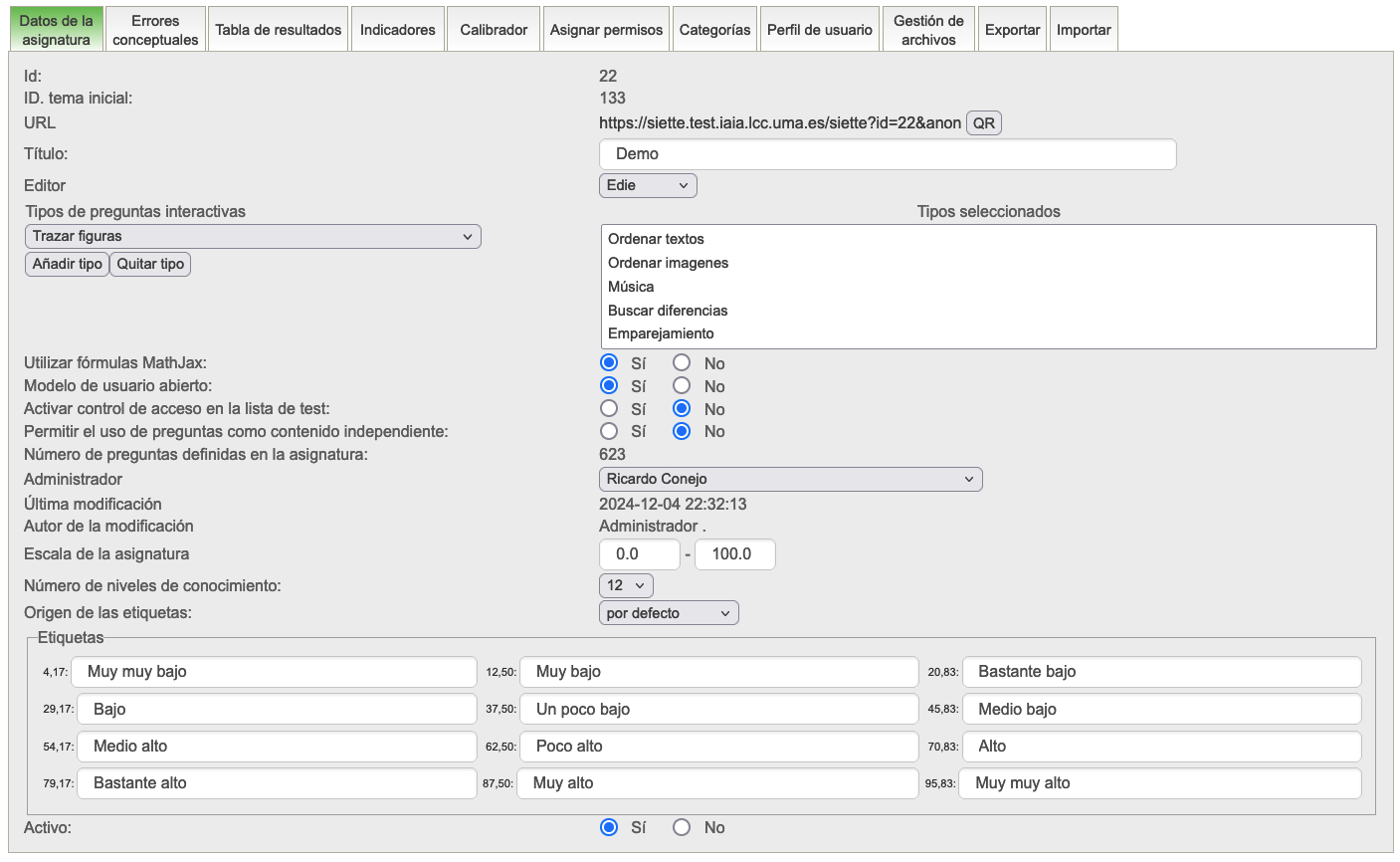Go to the Exportar tab
Viewport: 1400px width, 862px height.
point(1012,30)
